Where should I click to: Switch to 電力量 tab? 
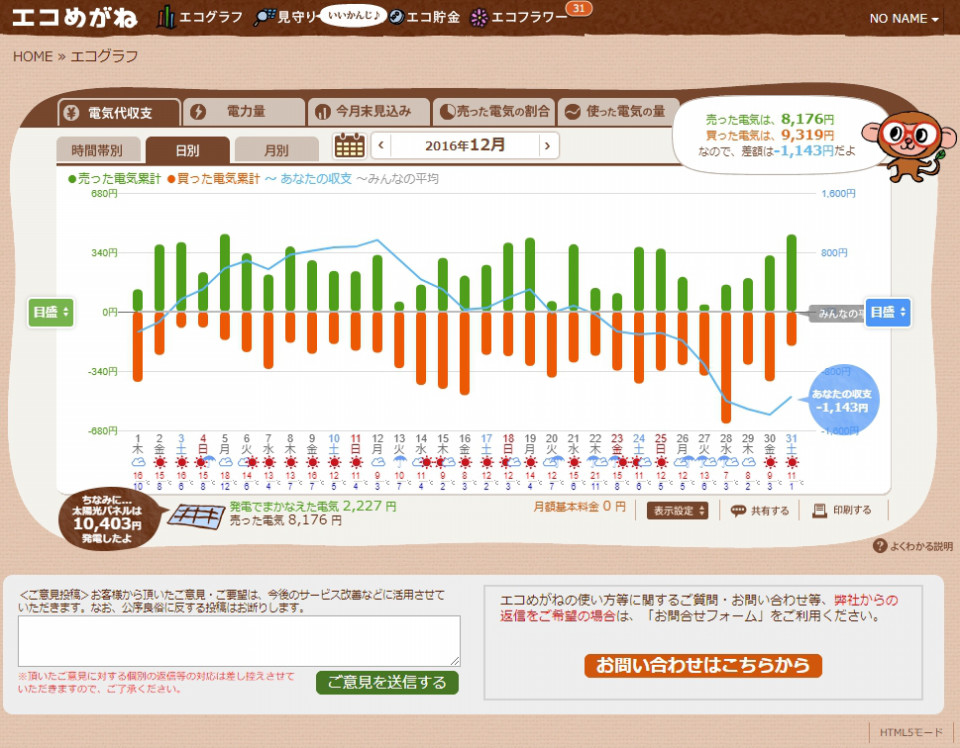(244, 111)
